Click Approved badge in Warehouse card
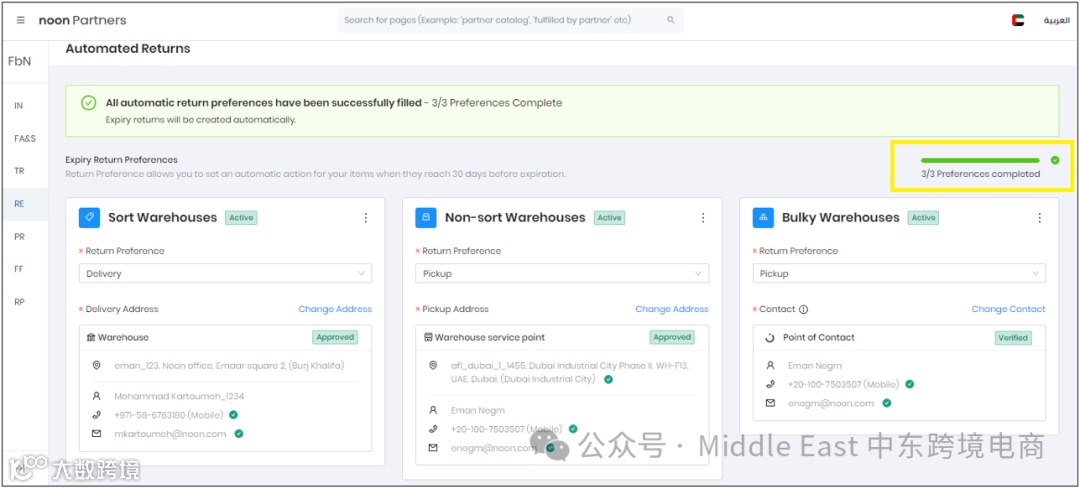 [x=335, y=337]
